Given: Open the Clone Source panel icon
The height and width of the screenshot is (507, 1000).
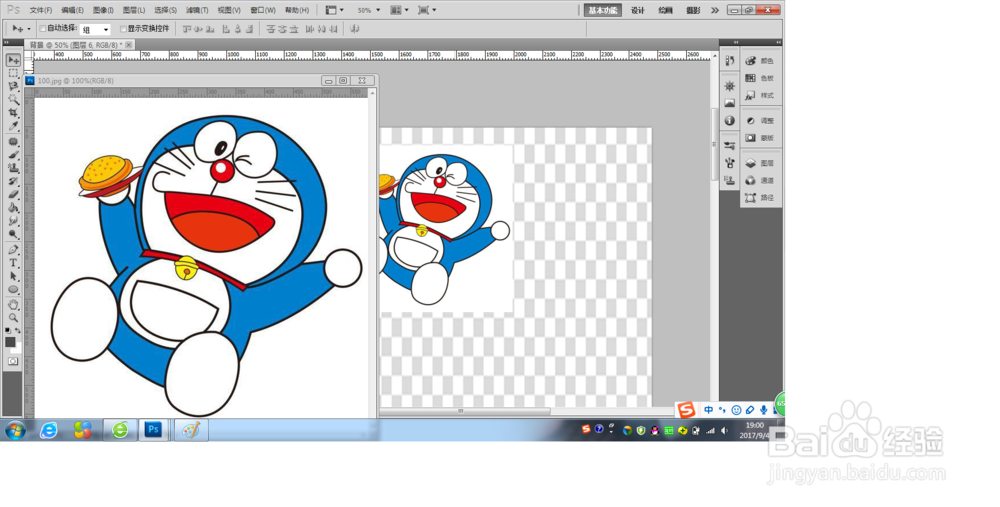Looking at the screenshot, I should tap(730, 180).
